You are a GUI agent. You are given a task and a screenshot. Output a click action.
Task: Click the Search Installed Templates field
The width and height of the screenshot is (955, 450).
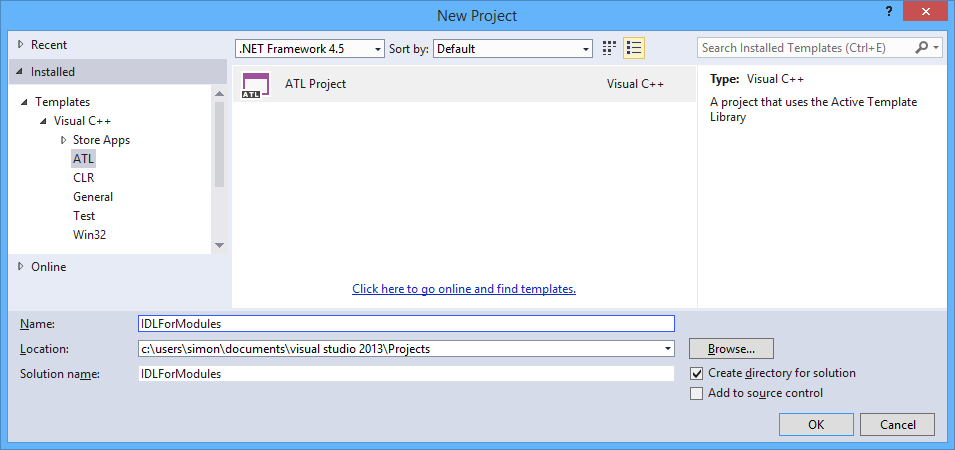click(x=805, y=47)
